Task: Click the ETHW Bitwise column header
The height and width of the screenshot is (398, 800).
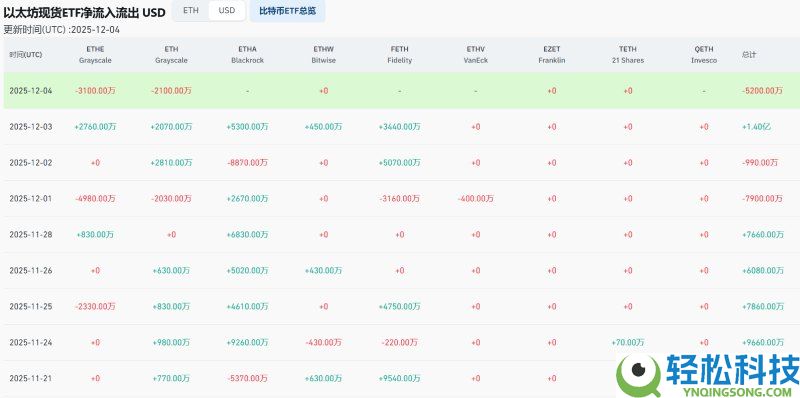Action: [323, 55]
